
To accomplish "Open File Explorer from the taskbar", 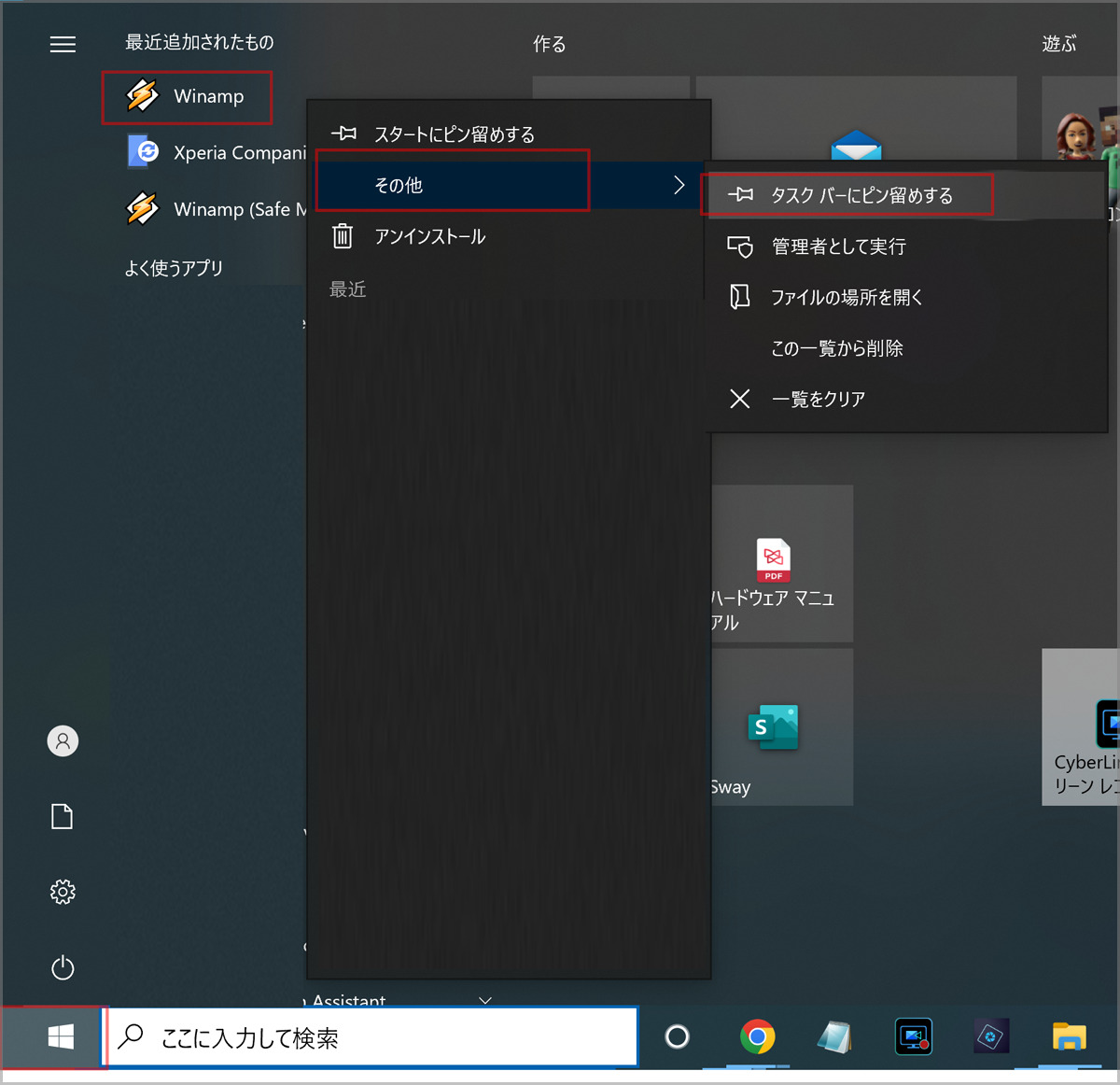I will coord(1069,1036).
